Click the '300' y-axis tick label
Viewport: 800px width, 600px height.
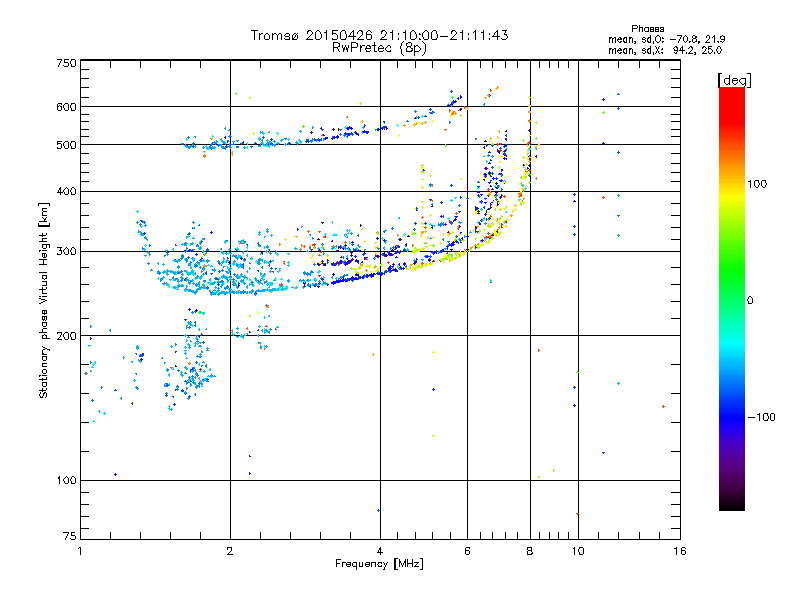tap(66, 252)
